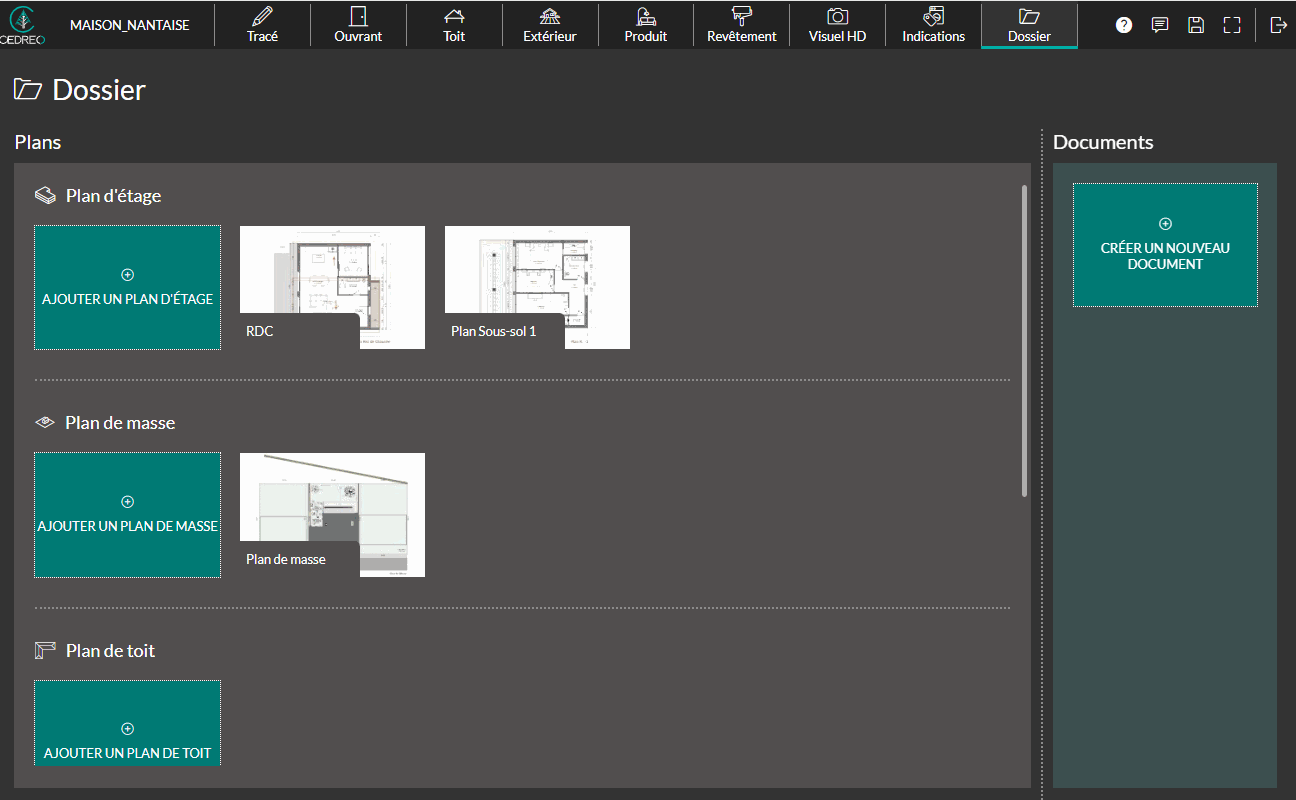Select the Revêtement paint roller tool
The width and height of the screenshot is (1296, 800).
click(741, 24)
